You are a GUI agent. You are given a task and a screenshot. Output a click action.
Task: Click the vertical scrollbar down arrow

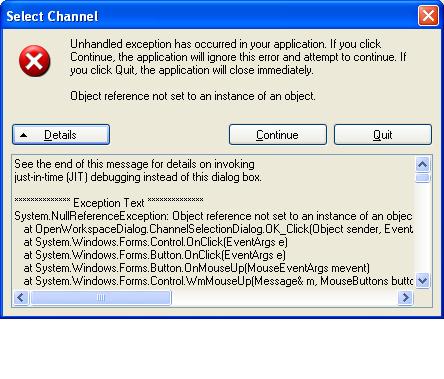tap(422, 280)
